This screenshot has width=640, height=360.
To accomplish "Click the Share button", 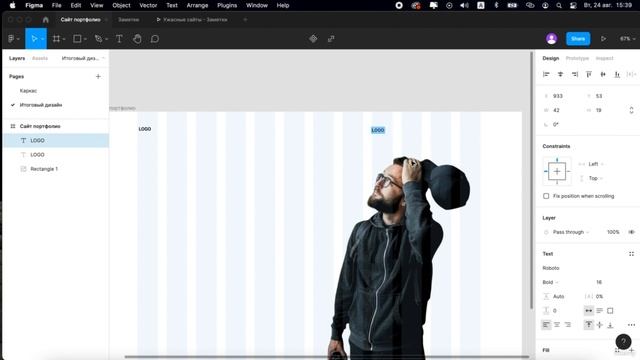I will pos(578,39).
